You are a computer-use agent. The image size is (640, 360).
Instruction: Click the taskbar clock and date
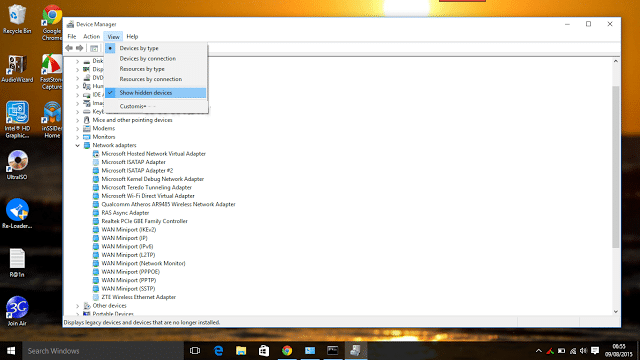(x=619, y=351)
